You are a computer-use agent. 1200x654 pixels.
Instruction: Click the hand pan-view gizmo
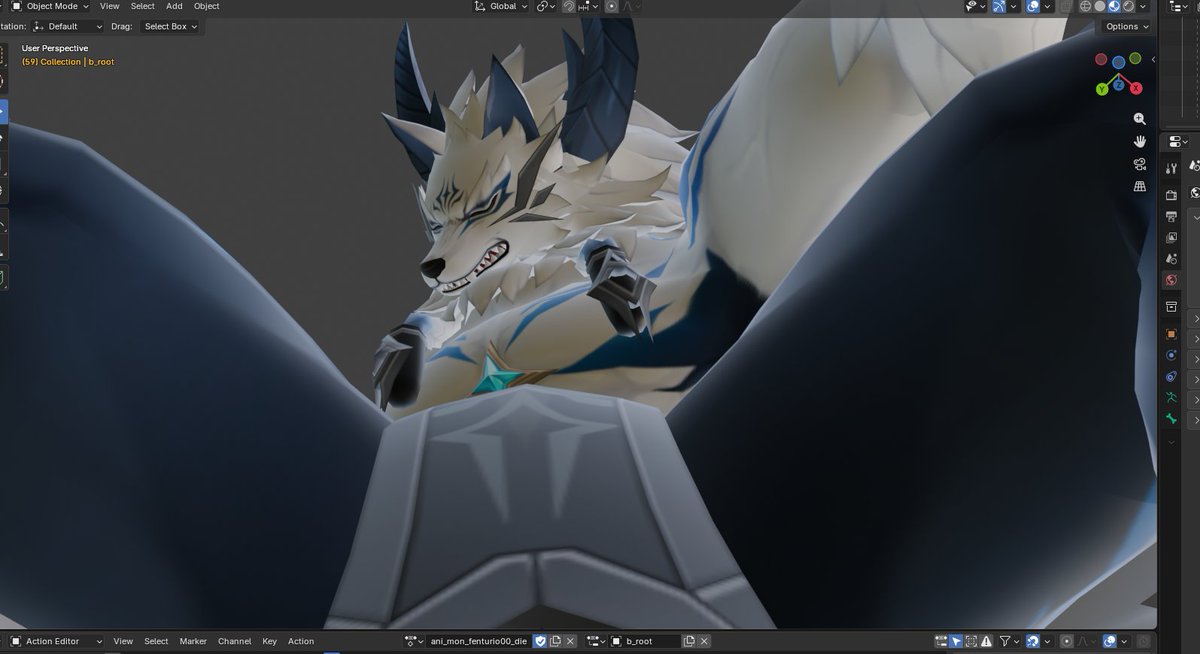click(1139, 141)
